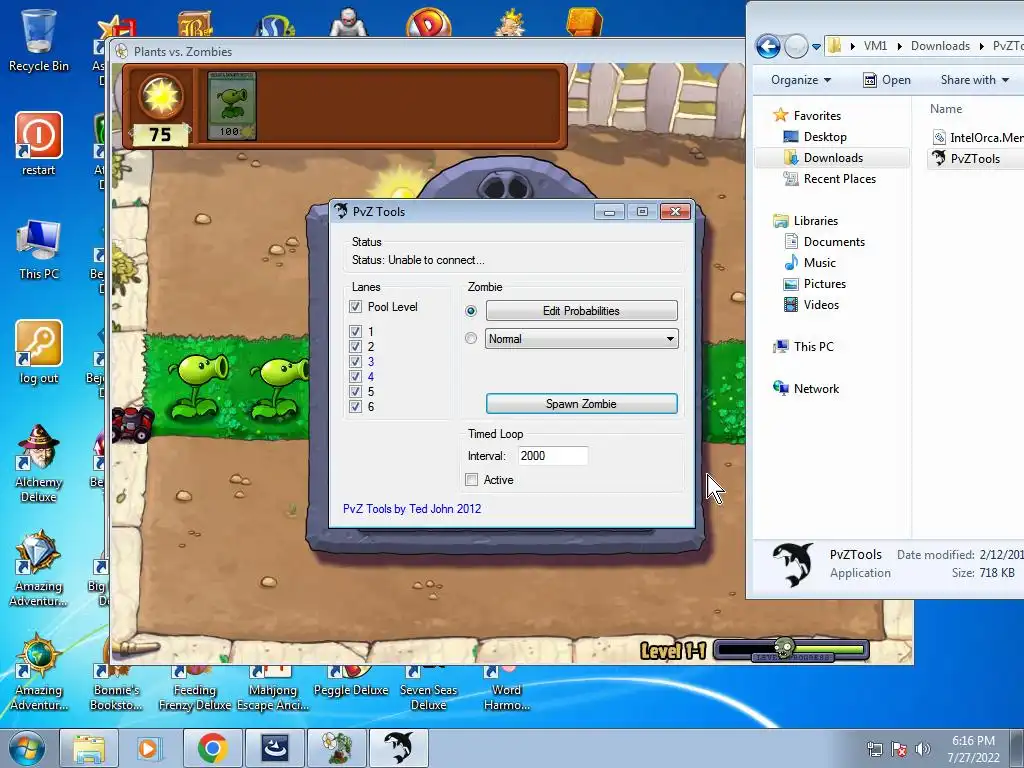The image size is (1024, 768).
Task: Click taskbar clock showing 6:16 PM
Action: tap(973, 748)
